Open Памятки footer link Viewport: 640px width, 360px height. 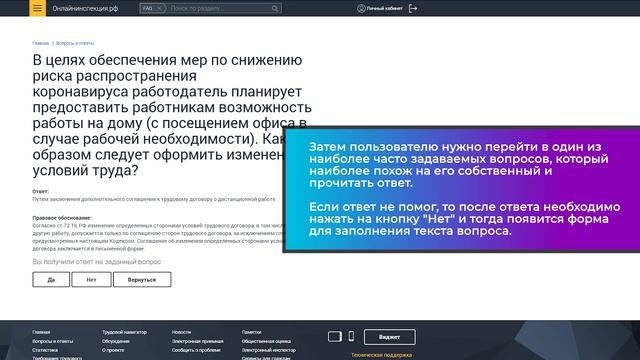tap(251, 332)
